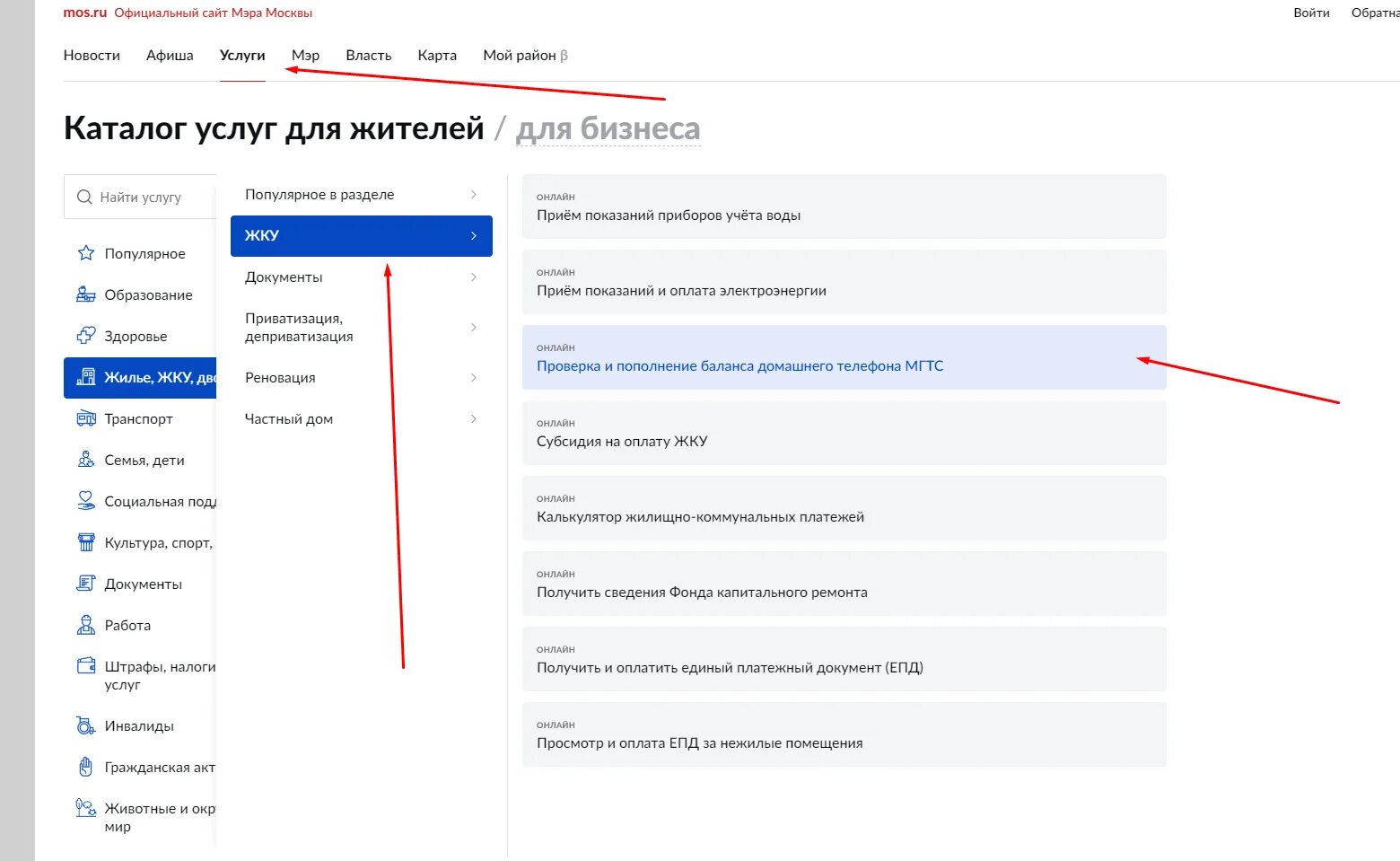The image size is (1400, 861).
Task: Click the Войти login link
Action: 1311,13
